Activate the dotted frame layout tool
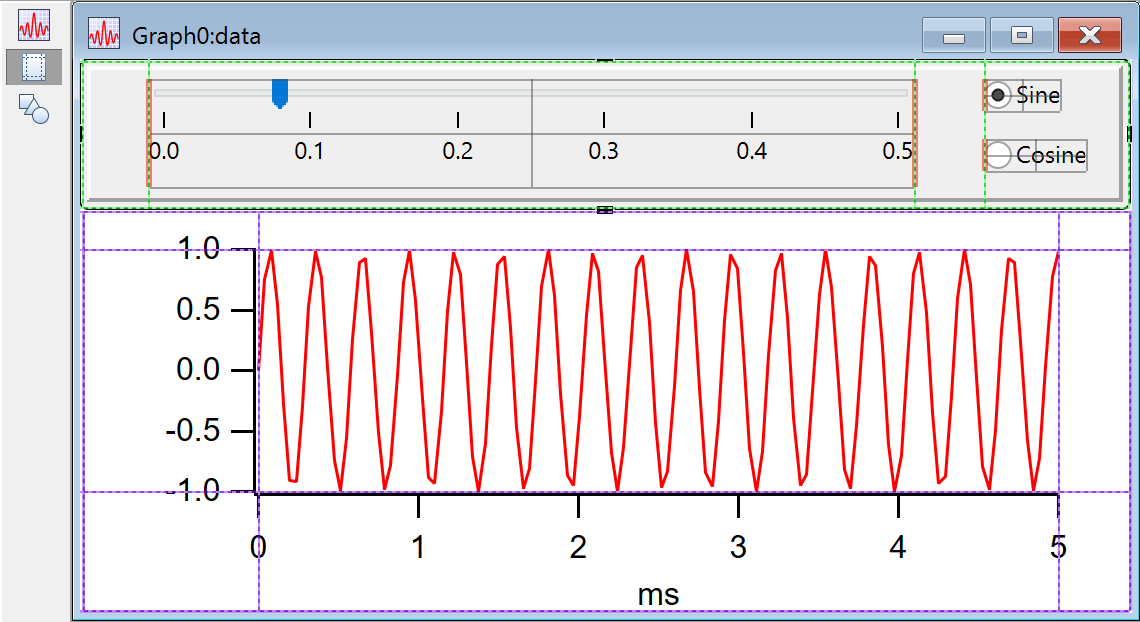 33,67
